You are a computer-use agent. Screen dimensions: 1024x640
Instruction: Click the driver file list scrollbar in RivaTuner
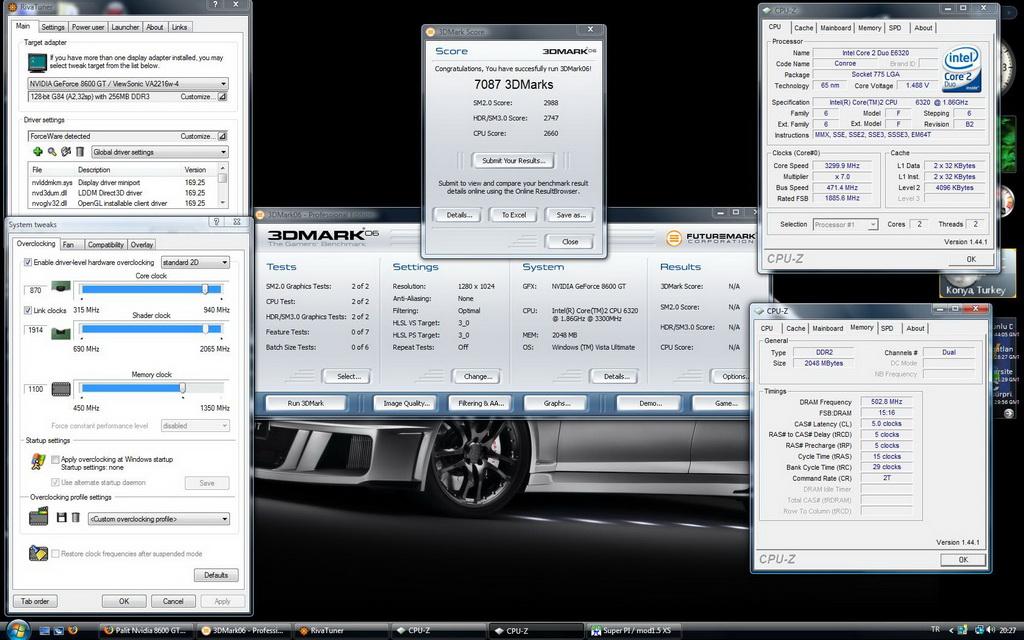click(x=223, y=184)
